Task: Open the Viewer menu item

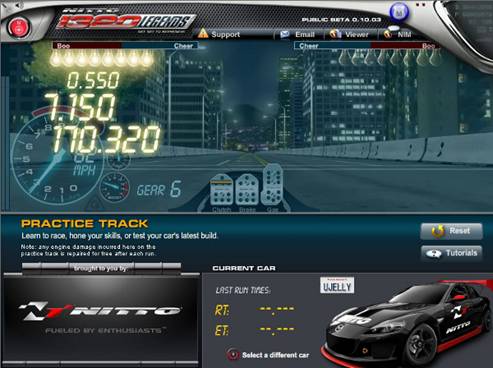Action: pyautogui.click(x=349, y=34)
